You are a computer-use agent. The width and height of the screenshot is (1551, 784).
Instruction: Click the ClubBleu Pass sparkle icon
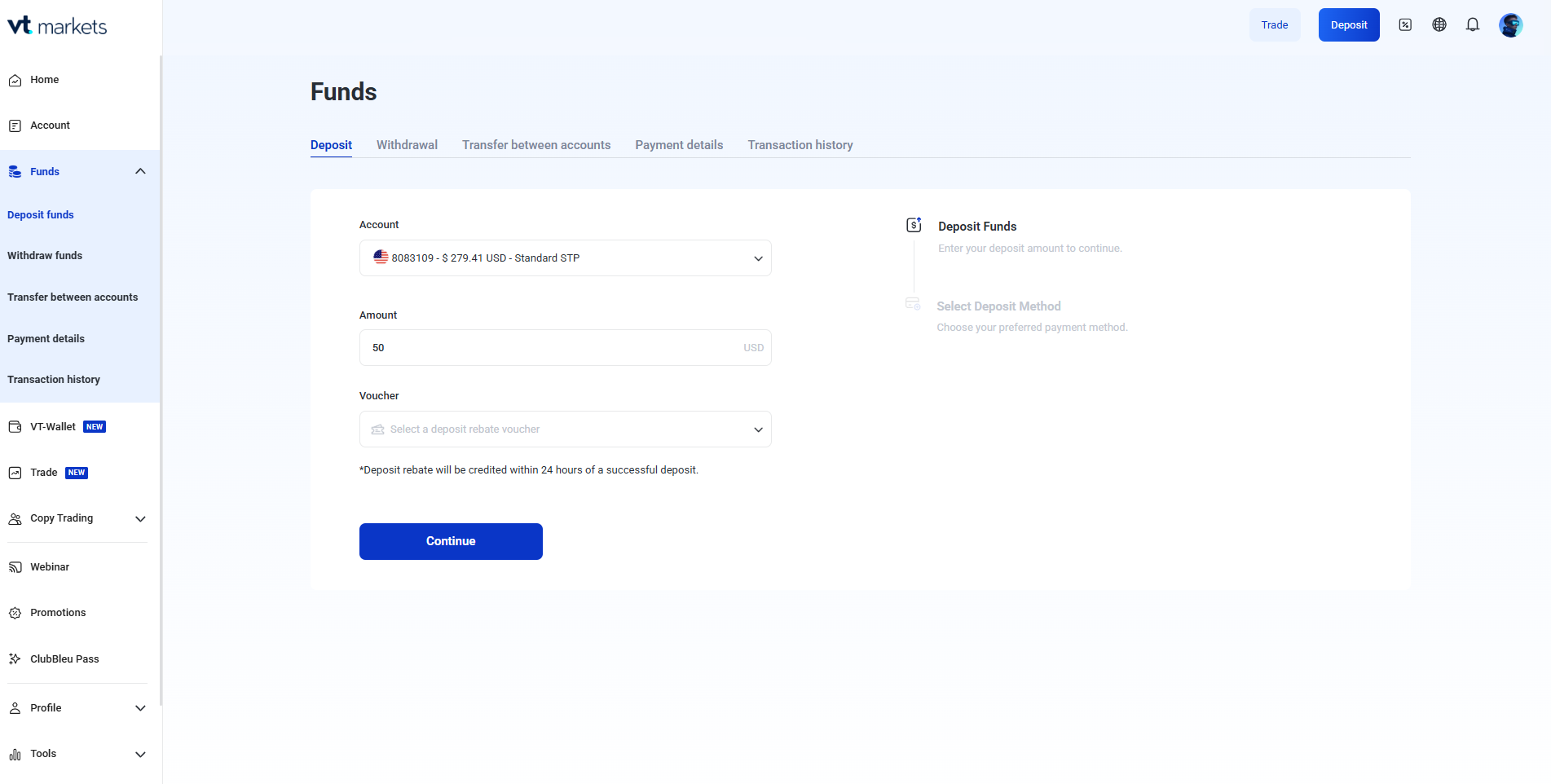pyautogui.click(x=15, y=659)
